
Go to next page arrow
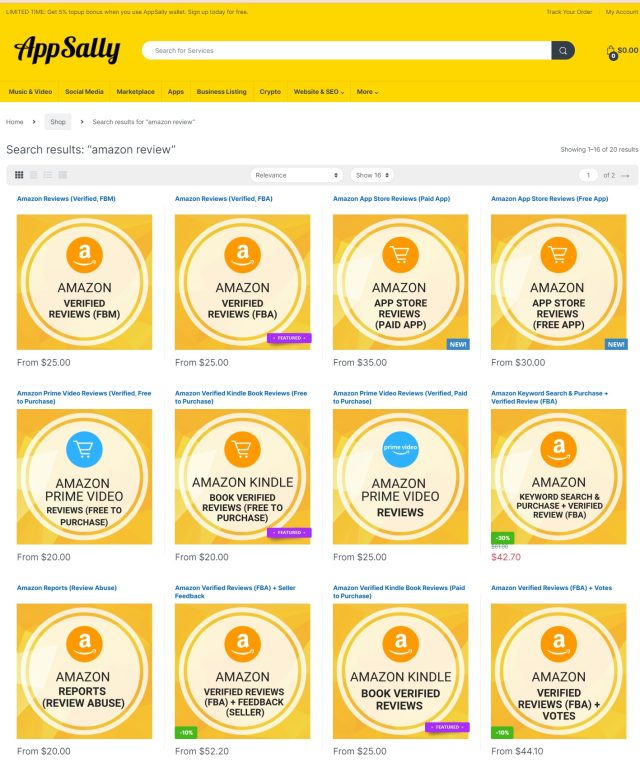point(625,175)
